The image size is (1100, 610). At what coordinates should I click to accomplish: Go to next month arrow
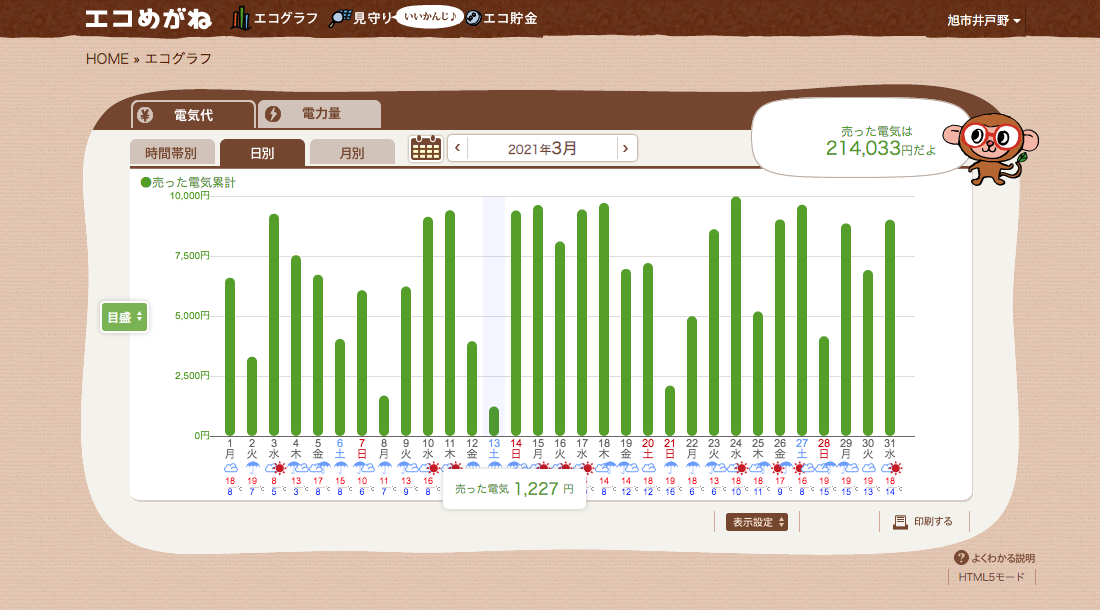(626, 149)
